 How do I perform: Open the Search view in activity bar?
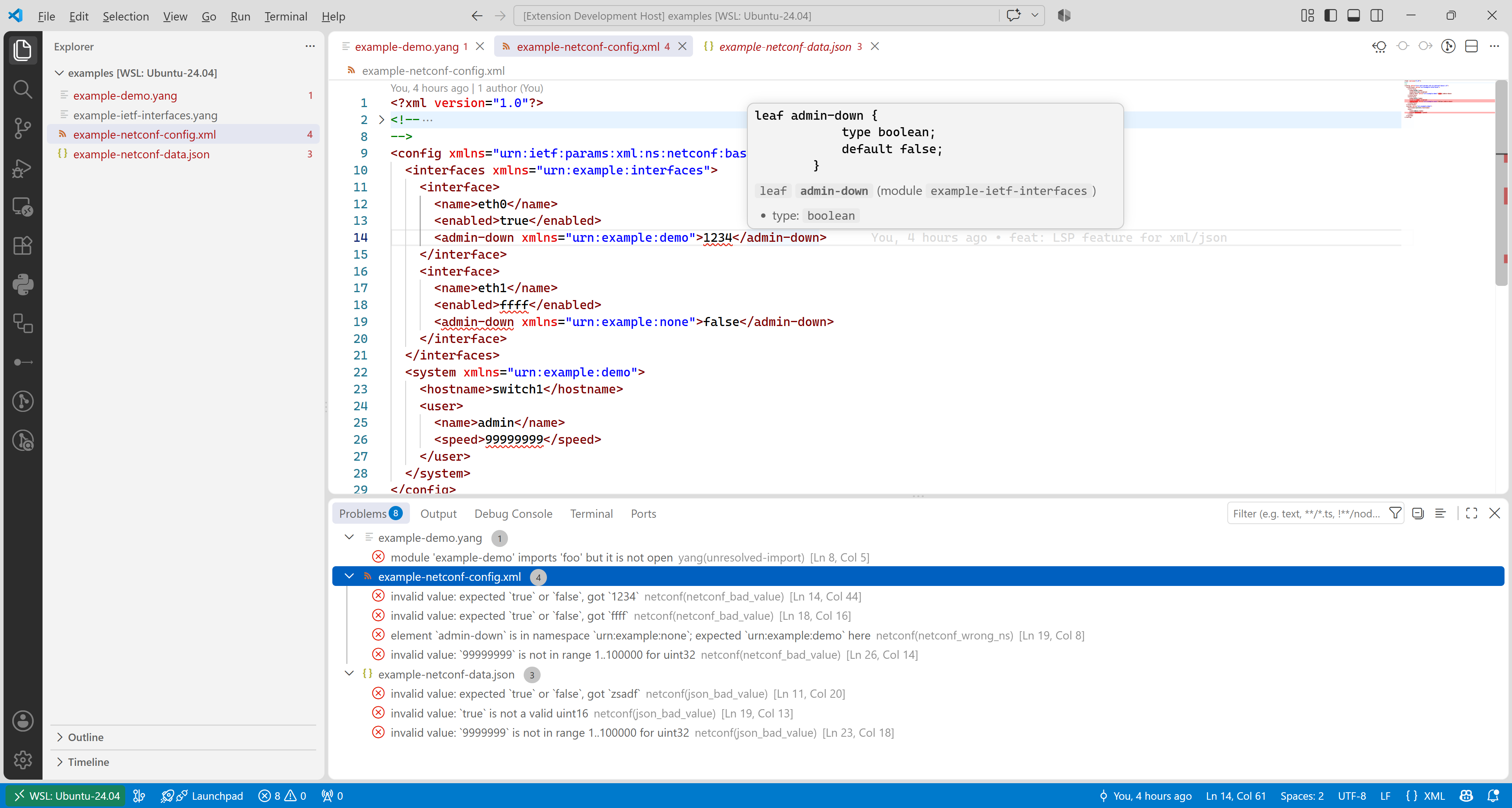[x=22, y=89]
